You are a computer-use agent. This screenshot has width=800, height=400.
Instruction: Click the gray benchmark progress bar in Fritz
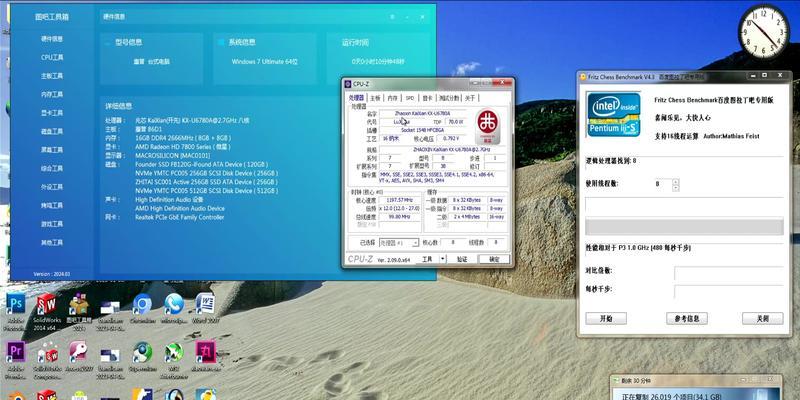(684, 226)
